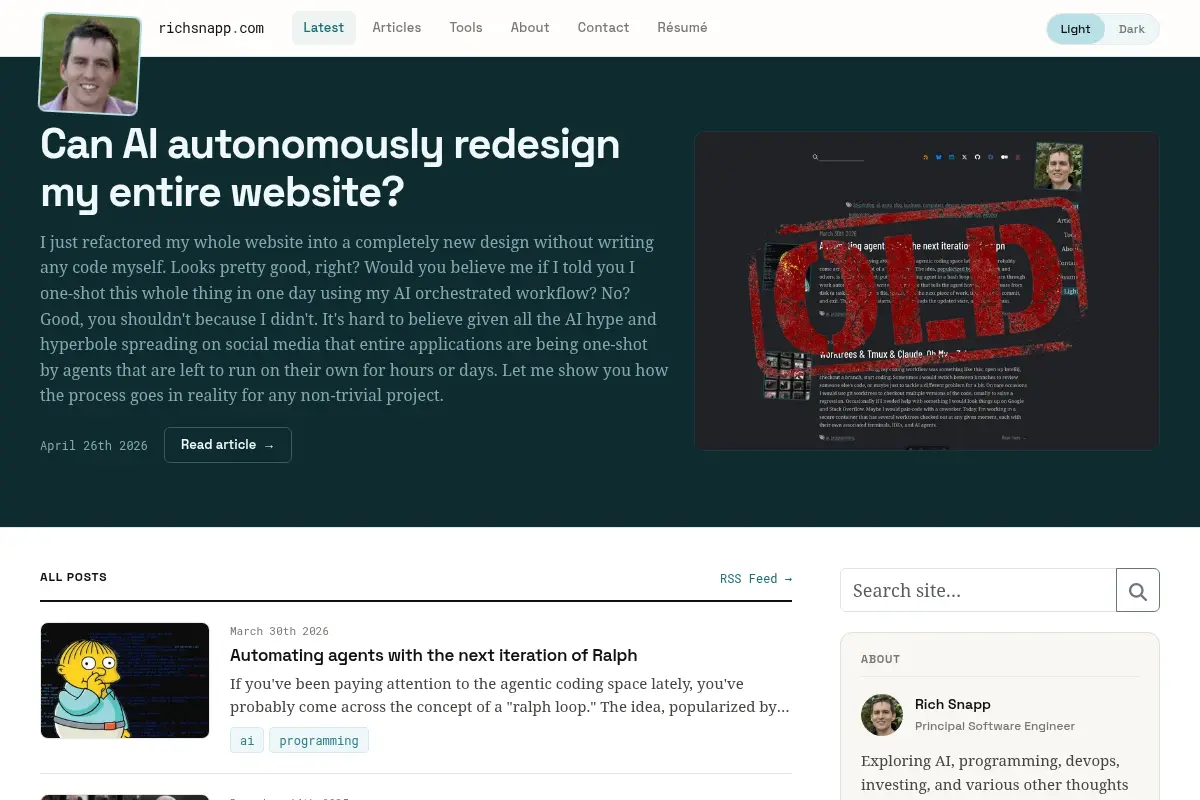
Task: Go to the Articles page
Action: (397, 28)
